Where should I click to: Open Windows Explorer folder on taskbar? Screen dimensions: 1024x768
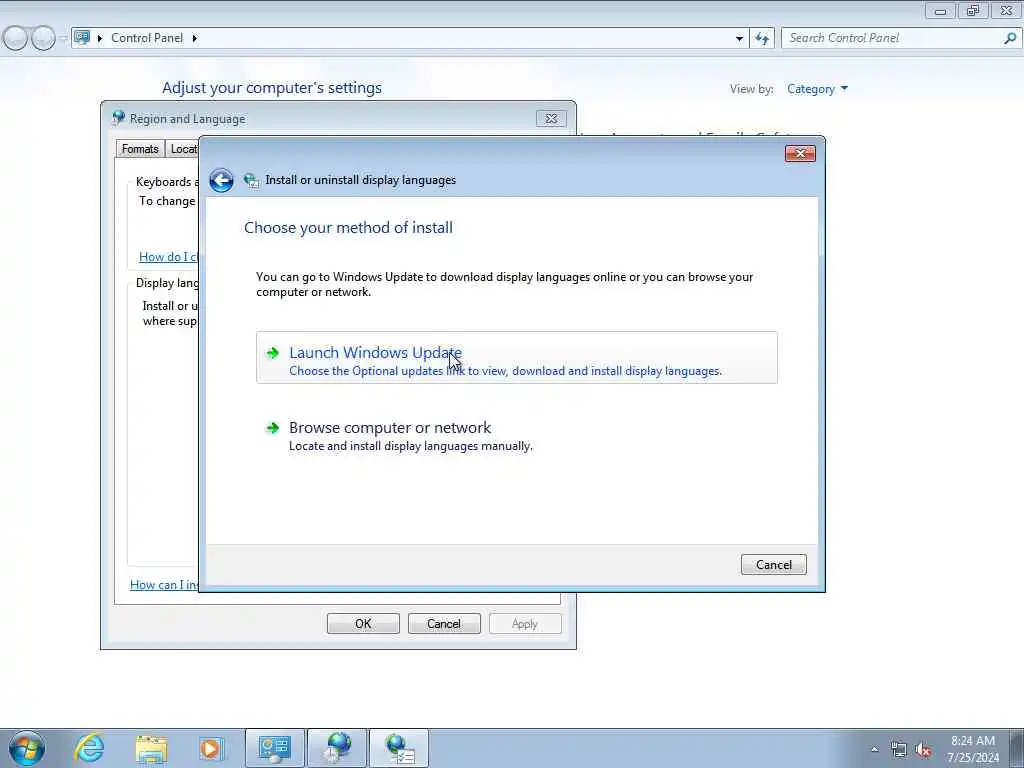pos(151,748)
